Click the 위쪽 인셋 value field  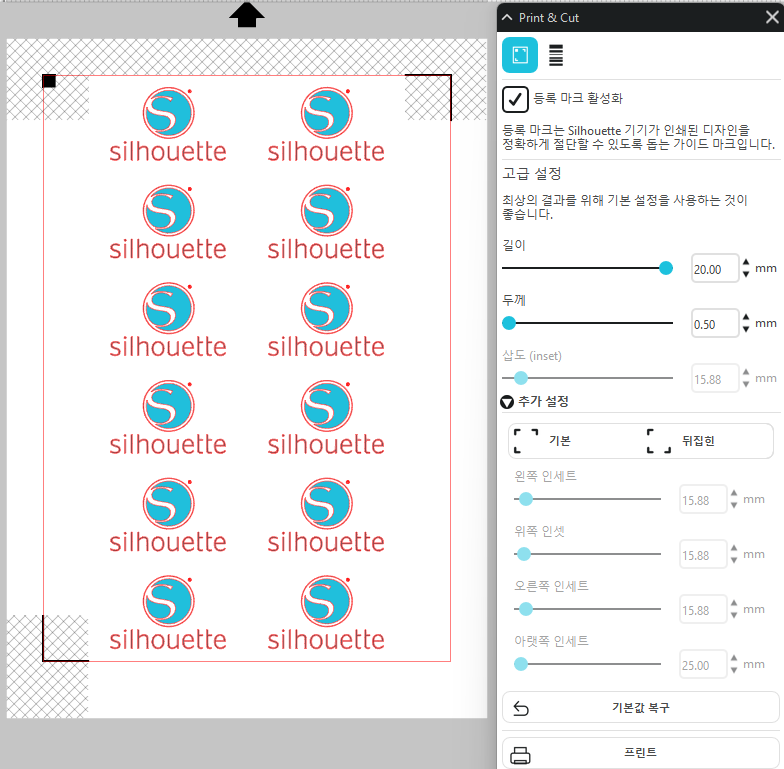coord(703,554)
